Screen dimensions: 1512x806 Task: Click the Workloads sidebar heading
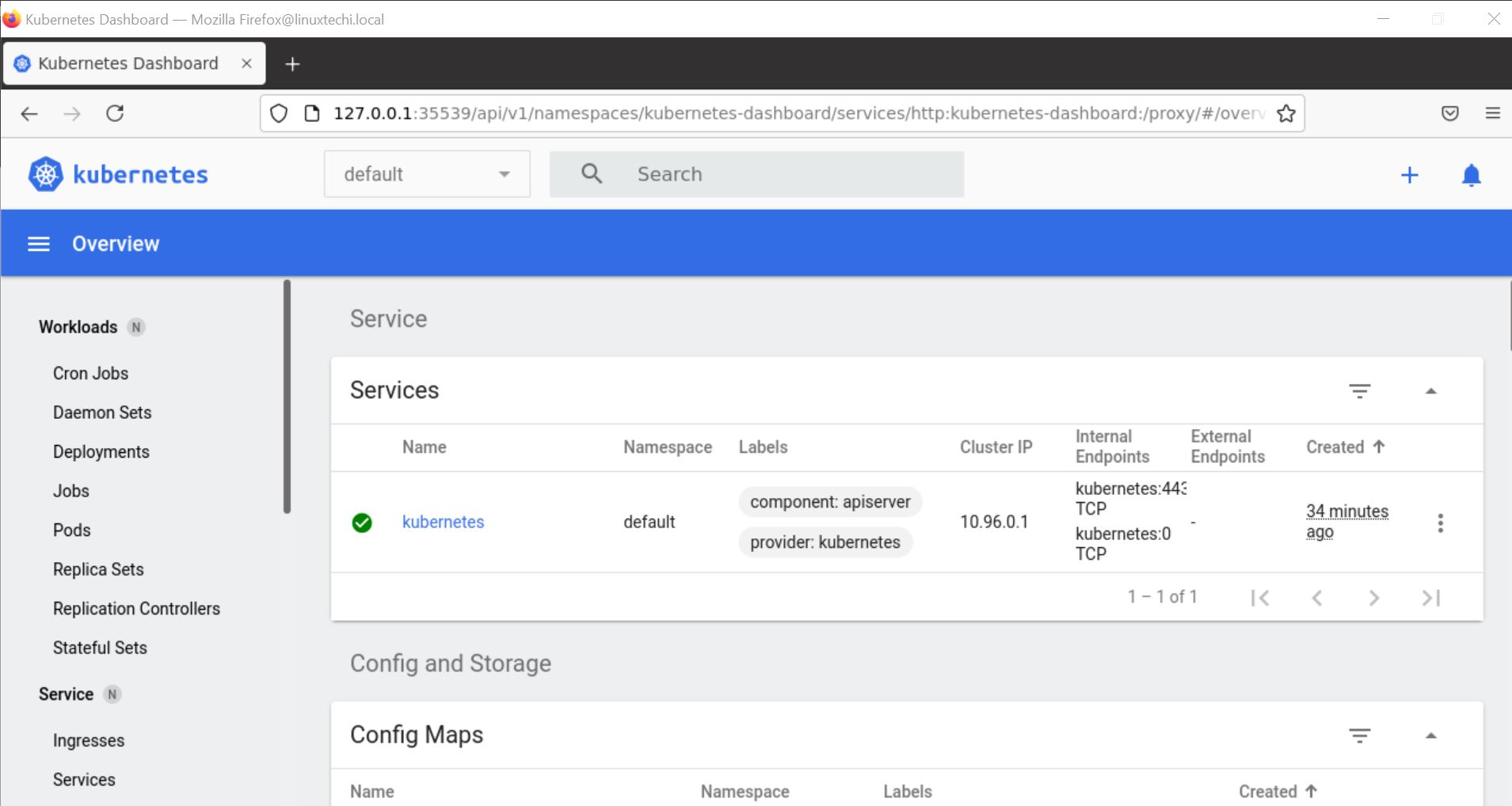(78, 327)
